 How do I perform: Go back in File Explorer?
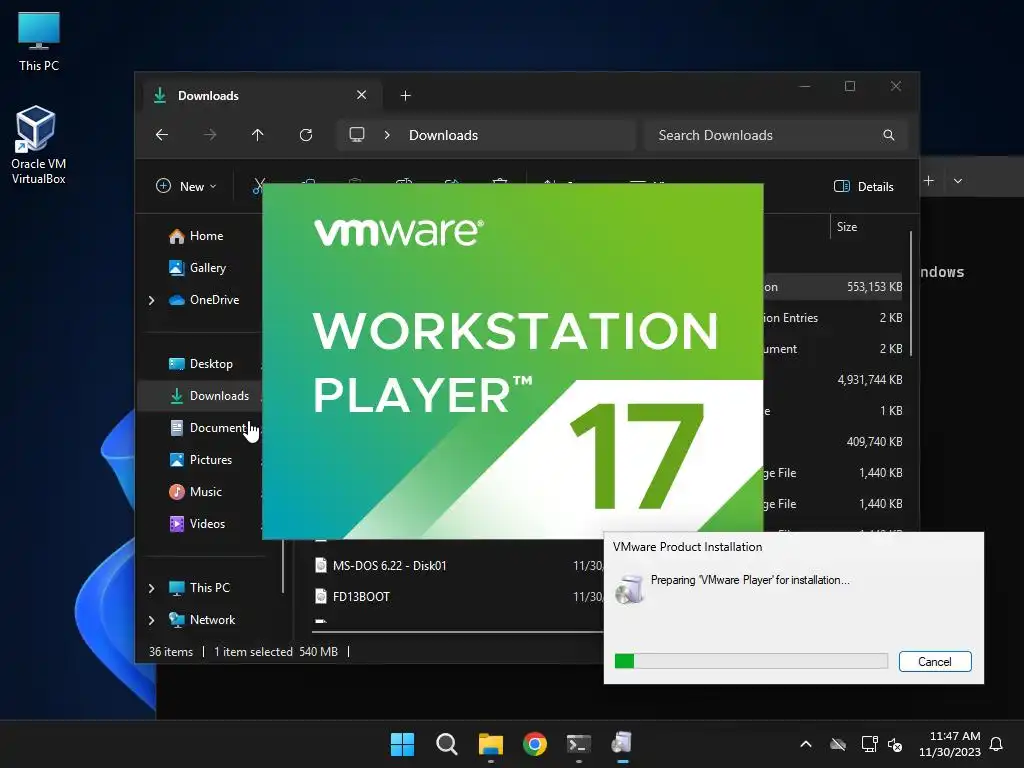[162, 135]
